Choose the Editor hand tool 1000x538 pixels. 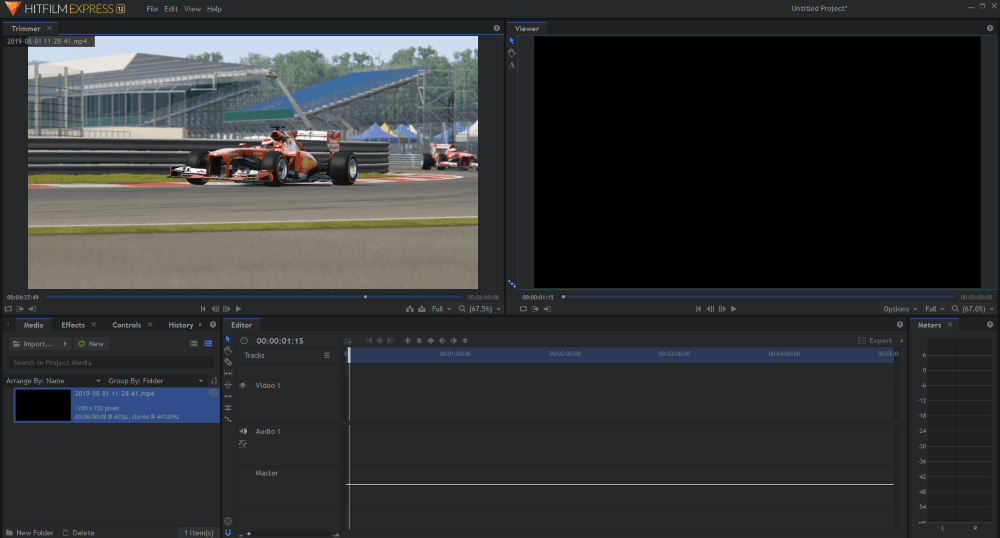(x=228, y=351)
